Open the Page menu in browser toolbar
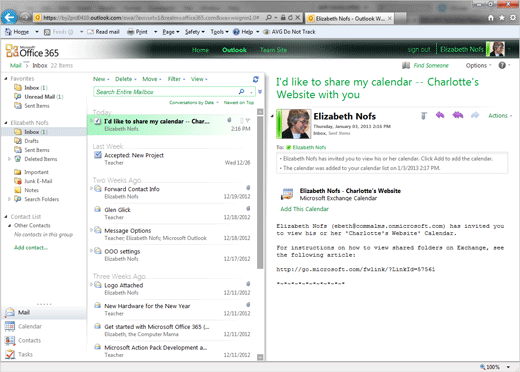The image size is (520, 372). pos(171,32)
